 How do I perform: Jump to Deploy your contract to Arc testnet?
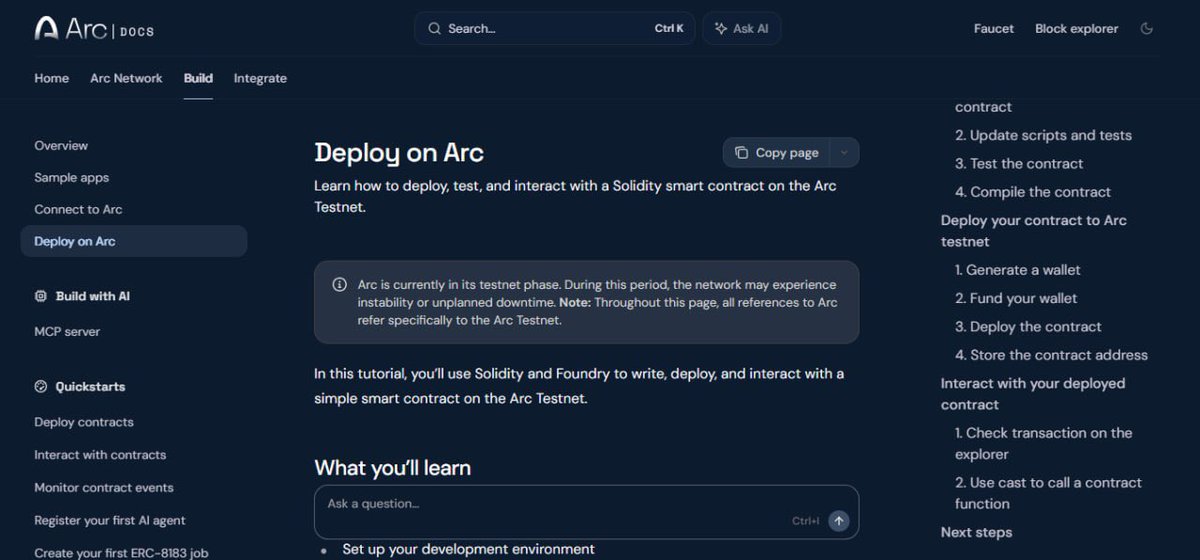pos(1034,231)
